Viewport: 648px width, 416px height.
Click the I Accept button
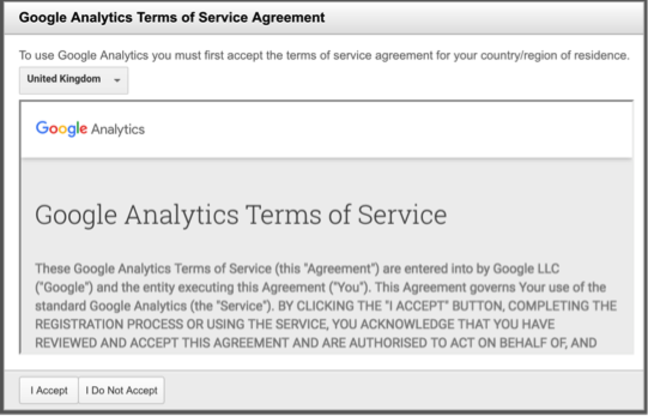coord(49,390)
